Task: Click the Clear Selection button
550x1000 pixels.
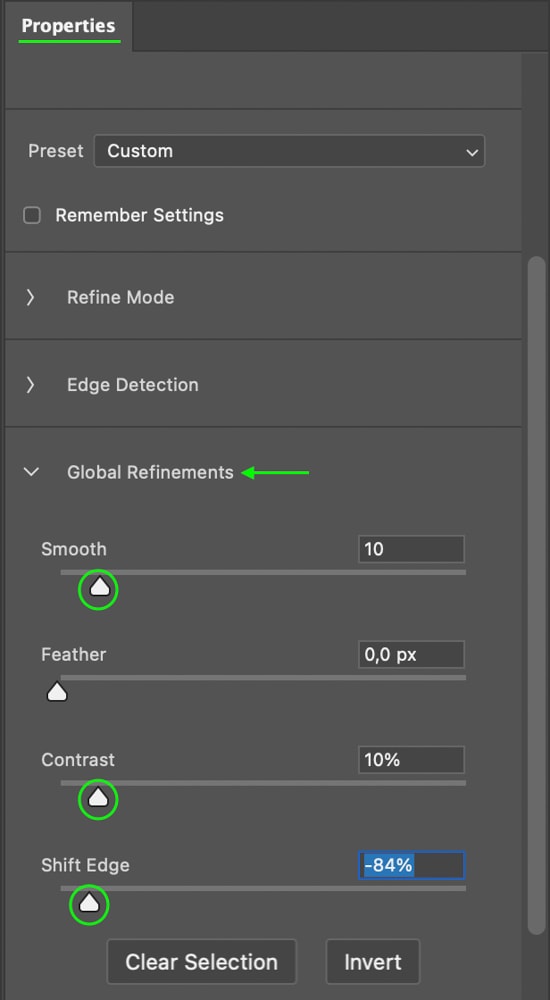Action: pyautogui.click(x=202, y=962)
